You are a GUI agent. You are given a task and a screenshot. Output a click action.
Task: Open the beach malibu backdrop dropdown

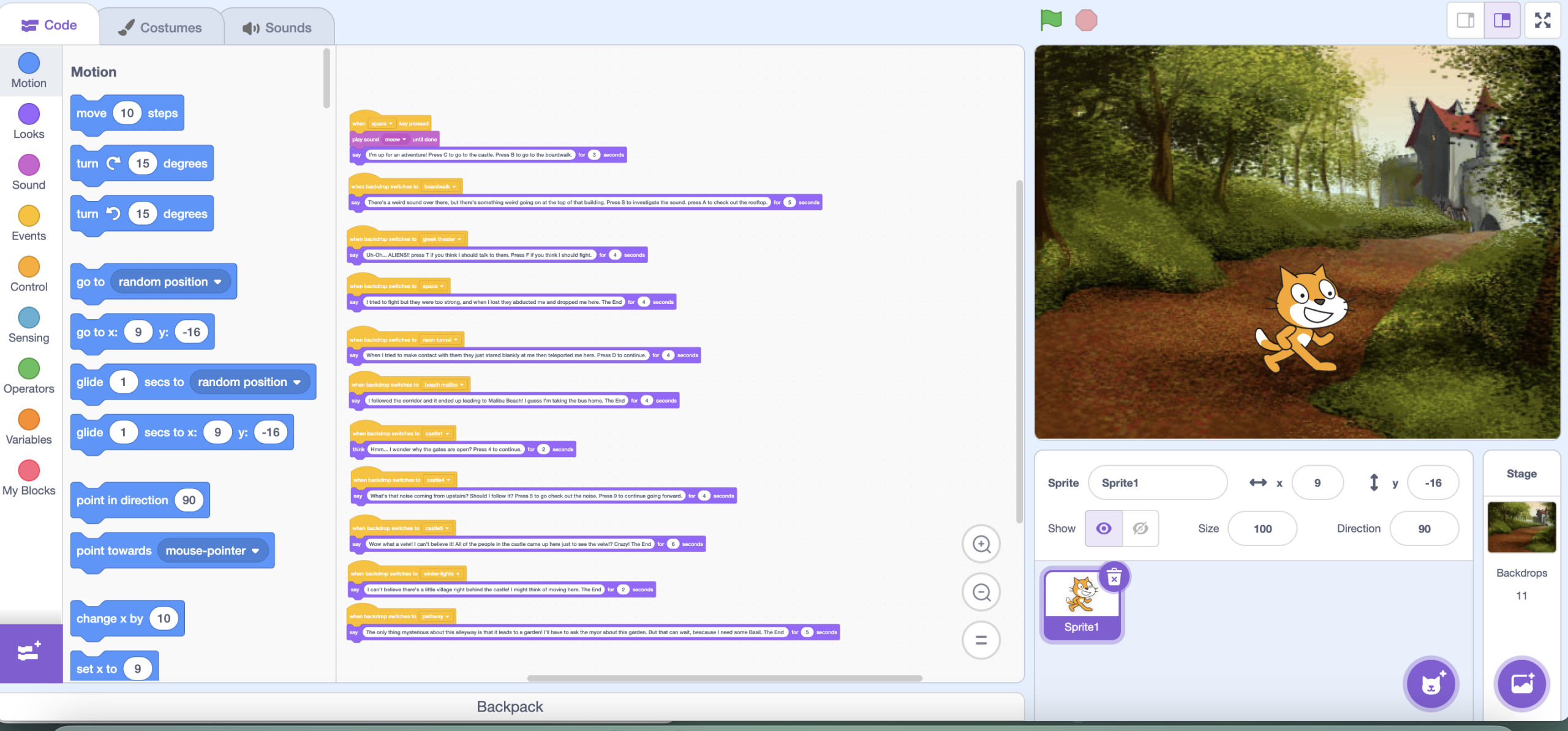(444, 385)
